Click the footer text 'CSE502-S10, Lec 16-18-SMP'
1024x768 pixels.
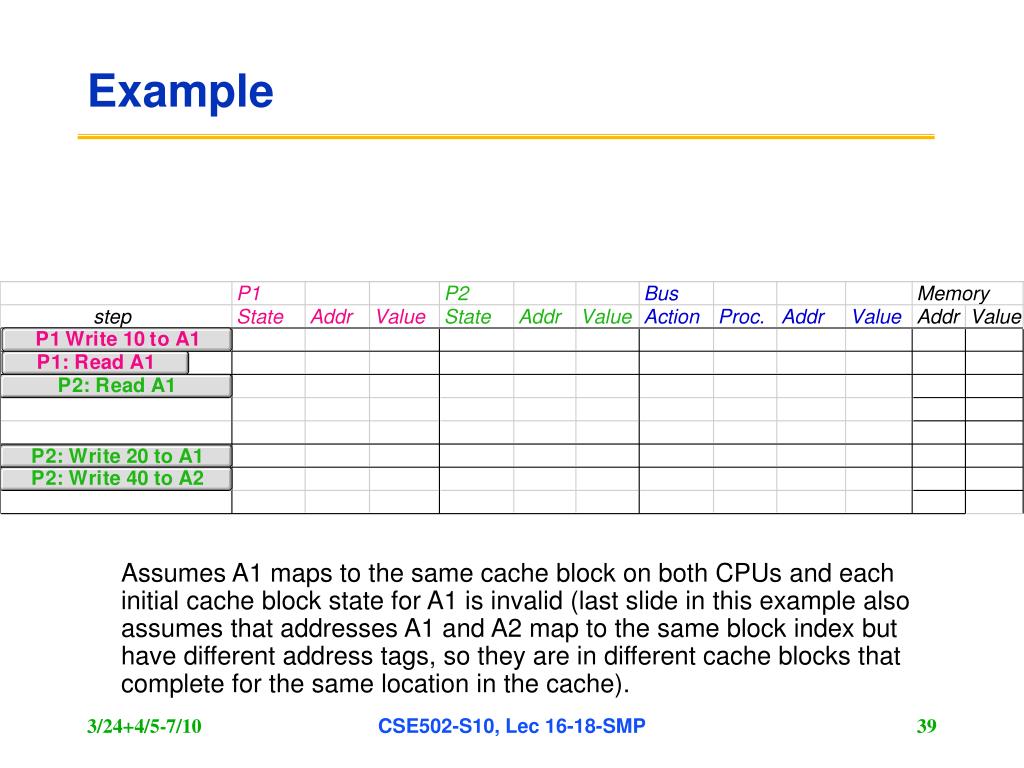pos(512,726)
